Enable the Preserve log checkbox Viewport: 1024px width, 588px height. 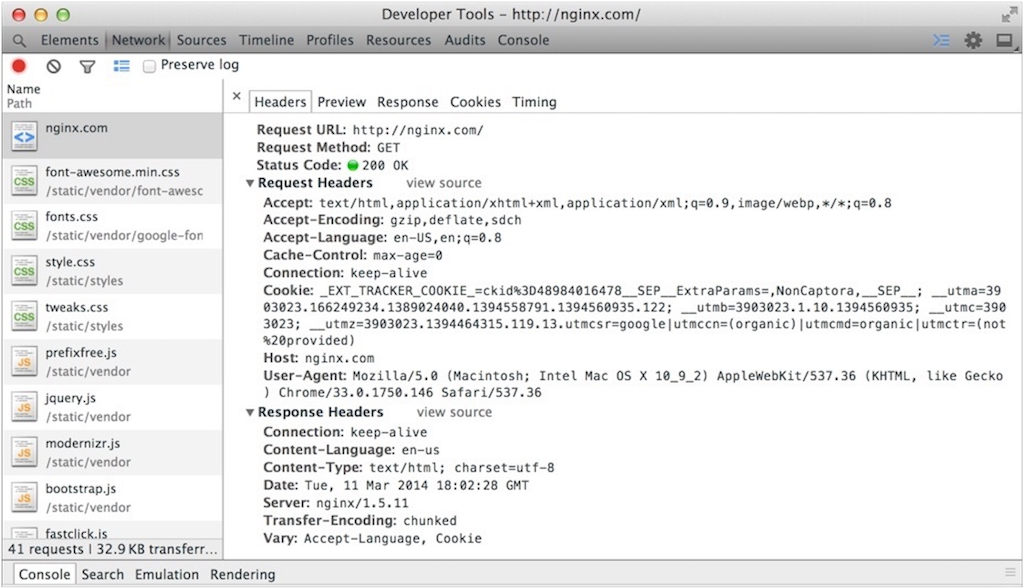[x=150, y=66]
